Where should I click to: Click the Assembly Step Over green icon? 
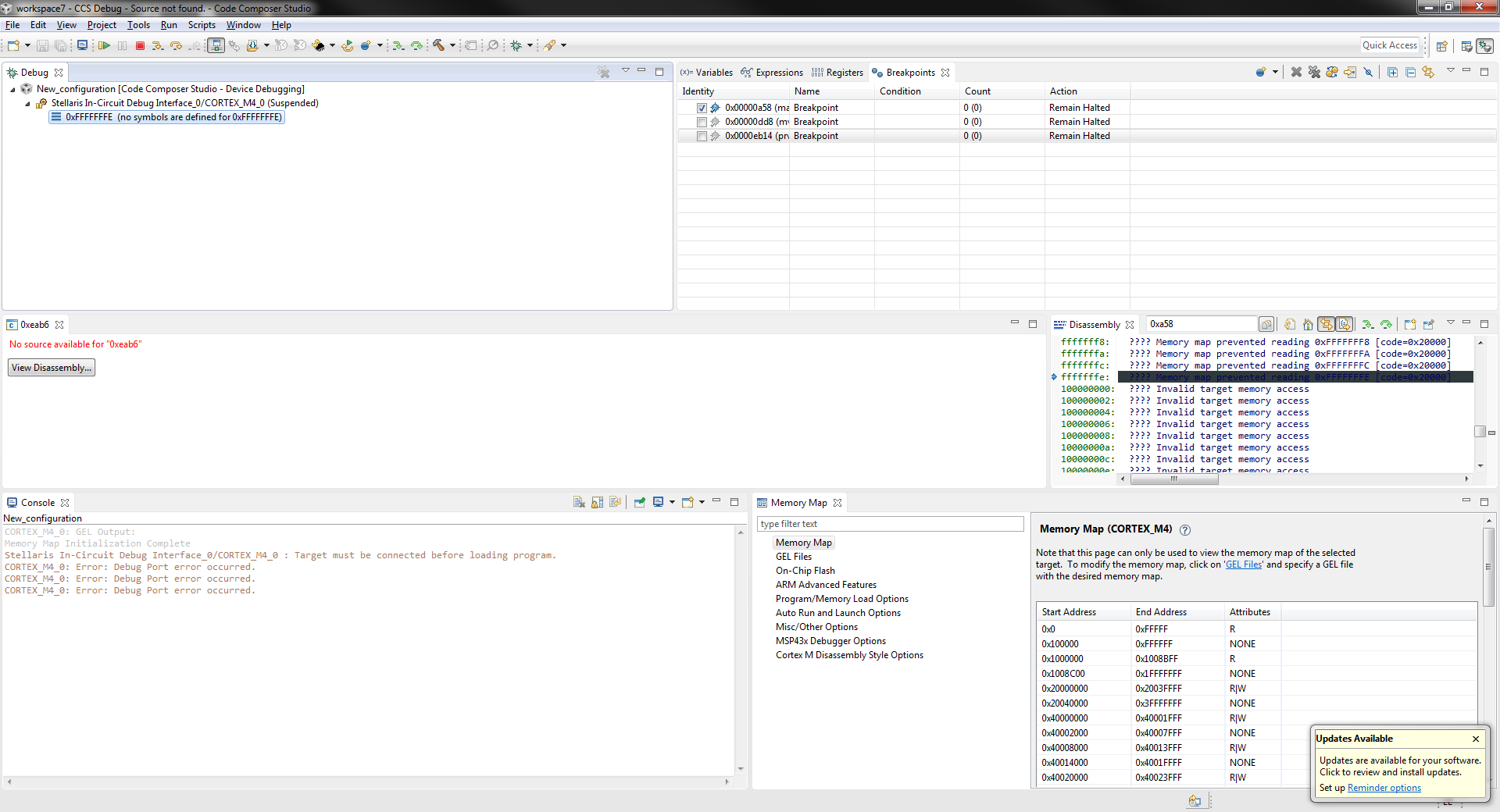point(416,46)
